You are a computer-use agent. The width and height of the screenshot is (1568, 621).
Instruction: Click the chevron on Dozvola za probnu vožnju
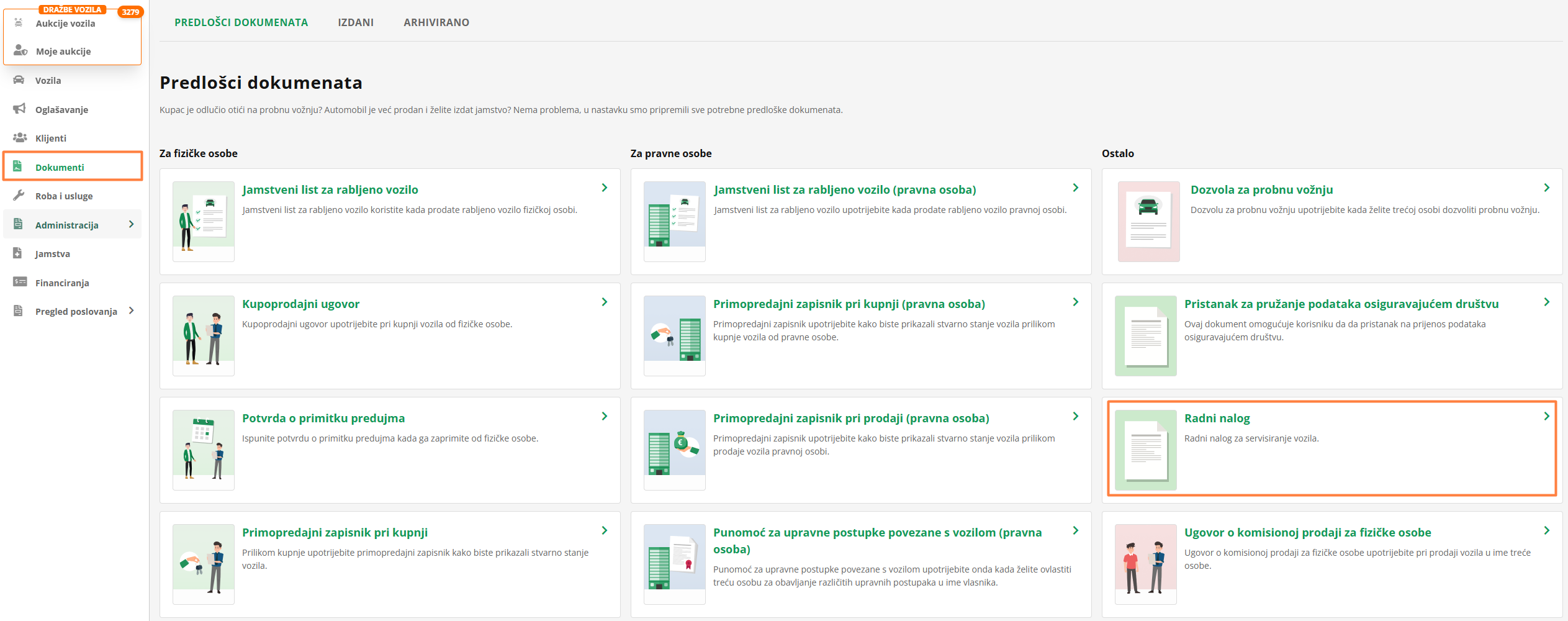[x=1546, y=188]
